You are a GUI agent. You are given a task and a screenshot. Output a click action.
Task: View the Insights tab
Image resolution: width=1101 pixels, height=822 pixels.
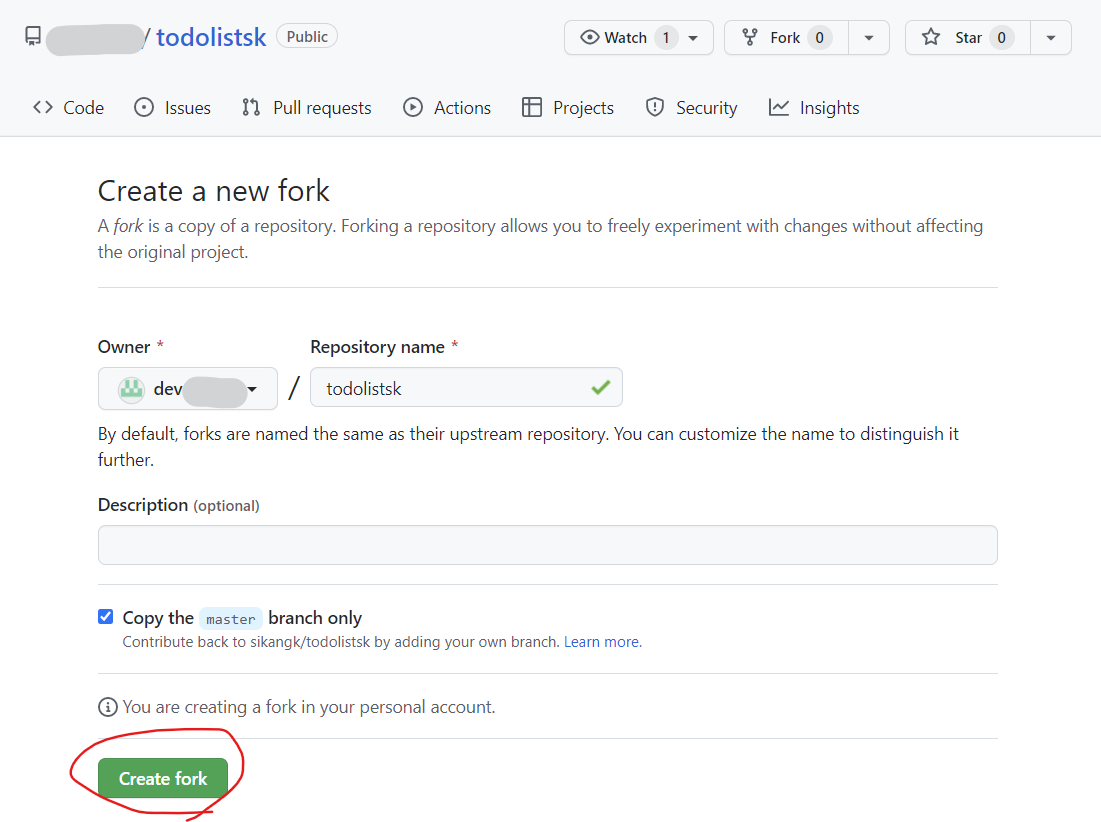coord(815,107)
